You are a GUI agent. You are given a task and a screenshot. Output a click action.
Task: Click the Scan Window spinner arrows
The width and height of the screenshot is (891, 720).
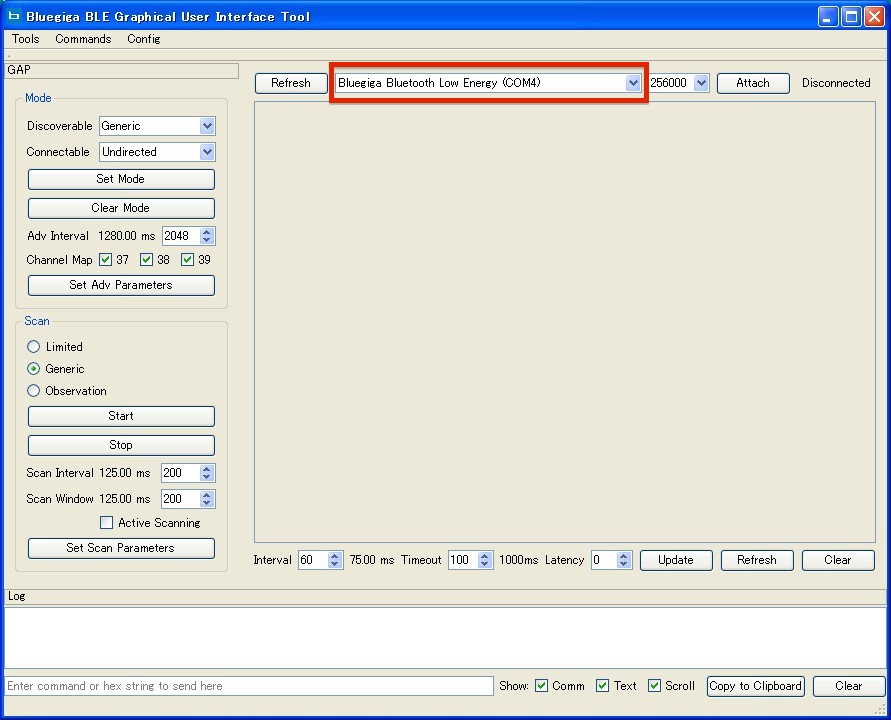pyautogui.click(x=207, y=499)
